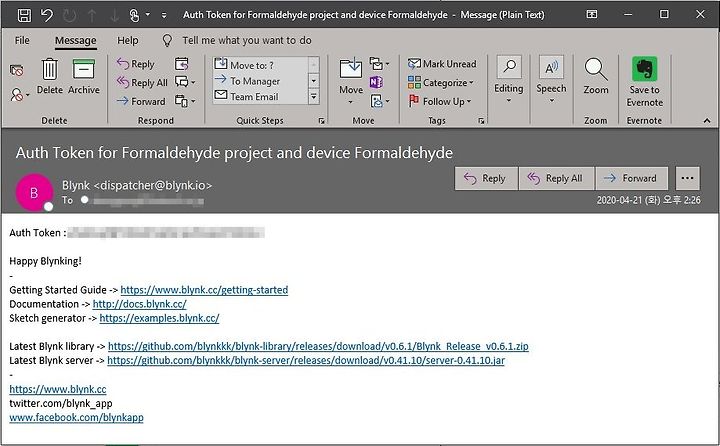720x446 pixels.
Task: Open the Blynk library release zip link
Action: pyautogui.click(x=318, y=346)
